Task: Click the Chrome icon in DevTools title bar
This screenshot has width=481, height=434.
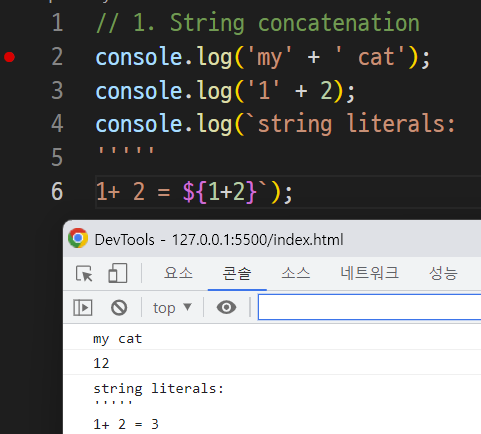Action: point(78,238)
